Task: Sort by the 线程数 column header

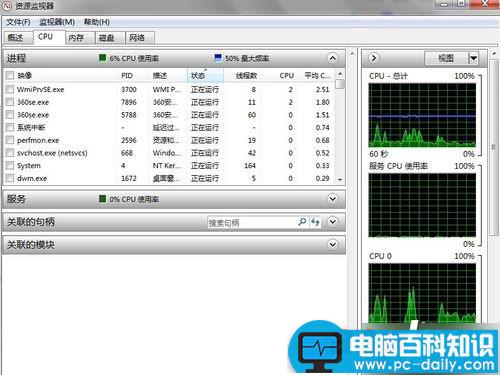Action: (242, 76)
